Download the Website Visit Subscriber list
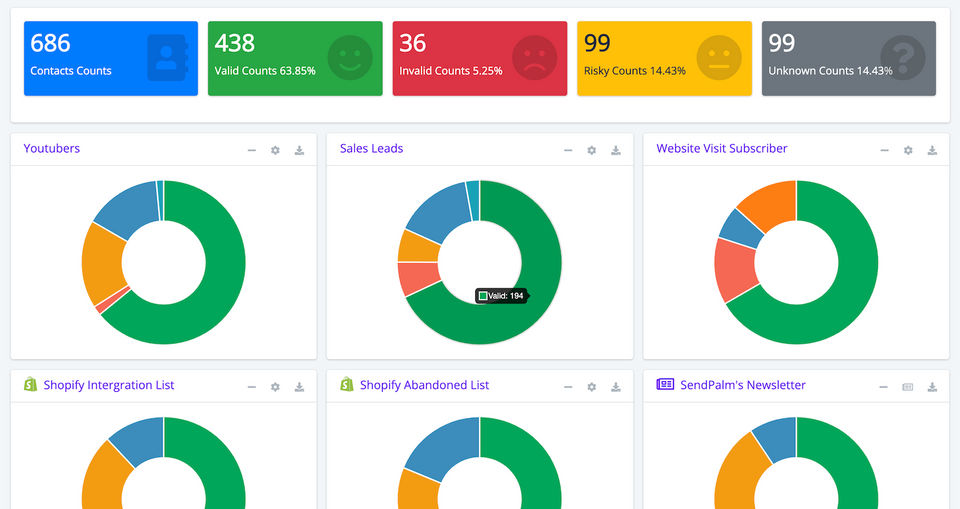The width and height of the screenshot is (960, 509). coord(932,150)
